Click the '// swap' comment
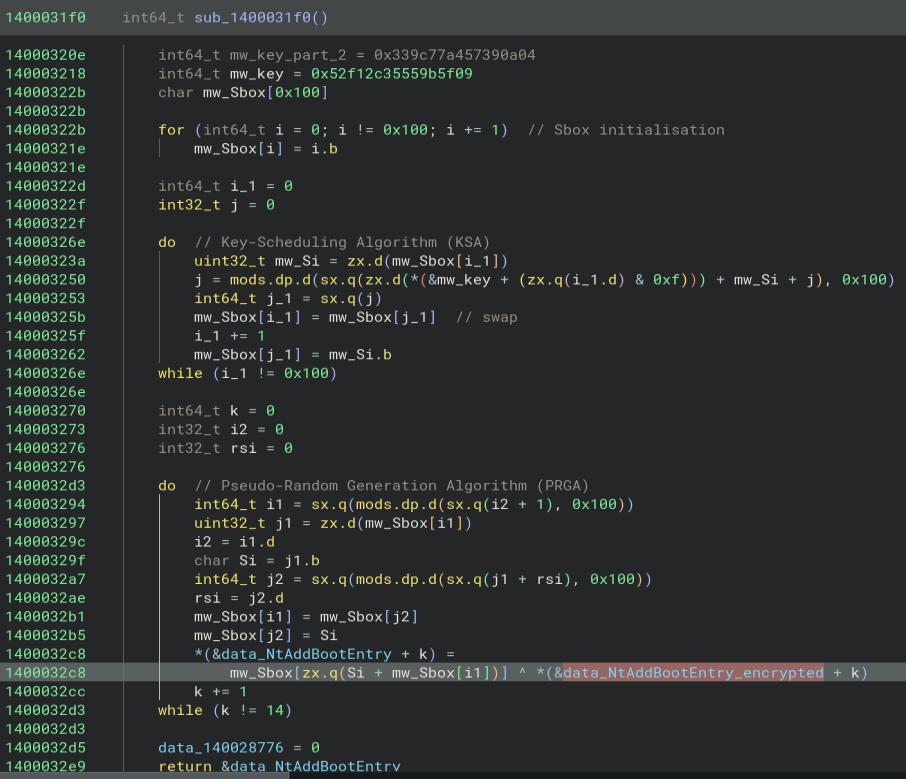Image resolution: width=906 pixels, height=779 pixels. tap(487, 317)
